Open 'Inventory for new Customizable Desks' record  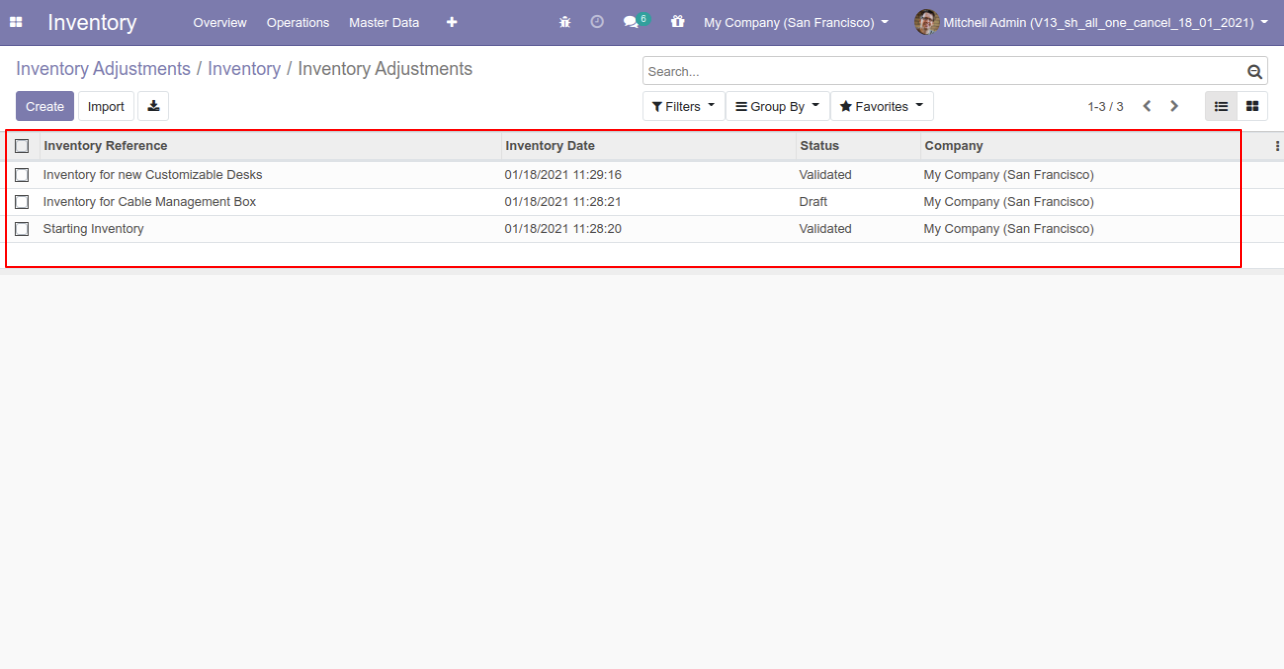(x=152, y=175)
